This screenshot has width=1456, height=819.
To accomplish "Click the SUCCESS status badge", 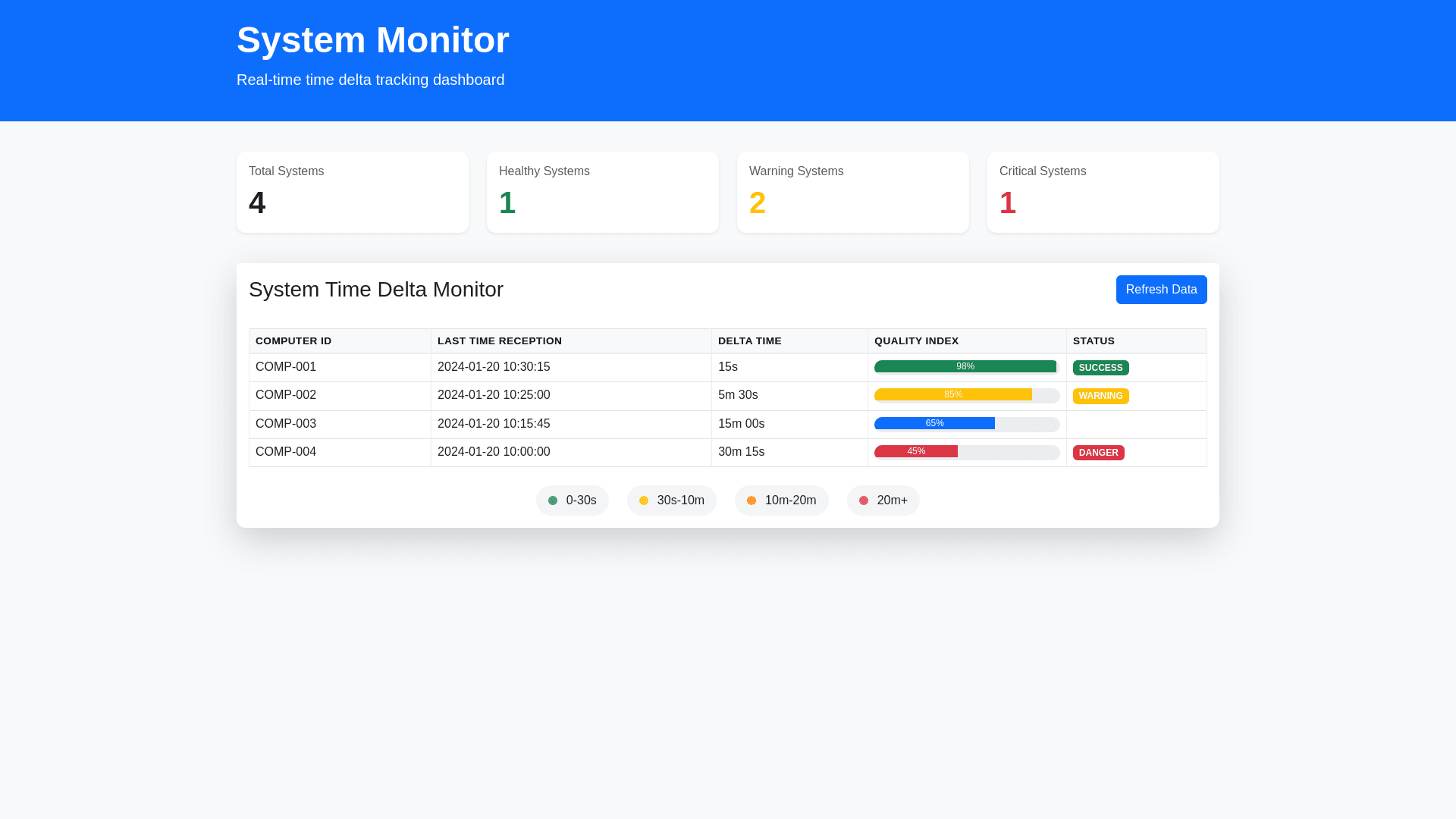I will (x=1100, y=368).
